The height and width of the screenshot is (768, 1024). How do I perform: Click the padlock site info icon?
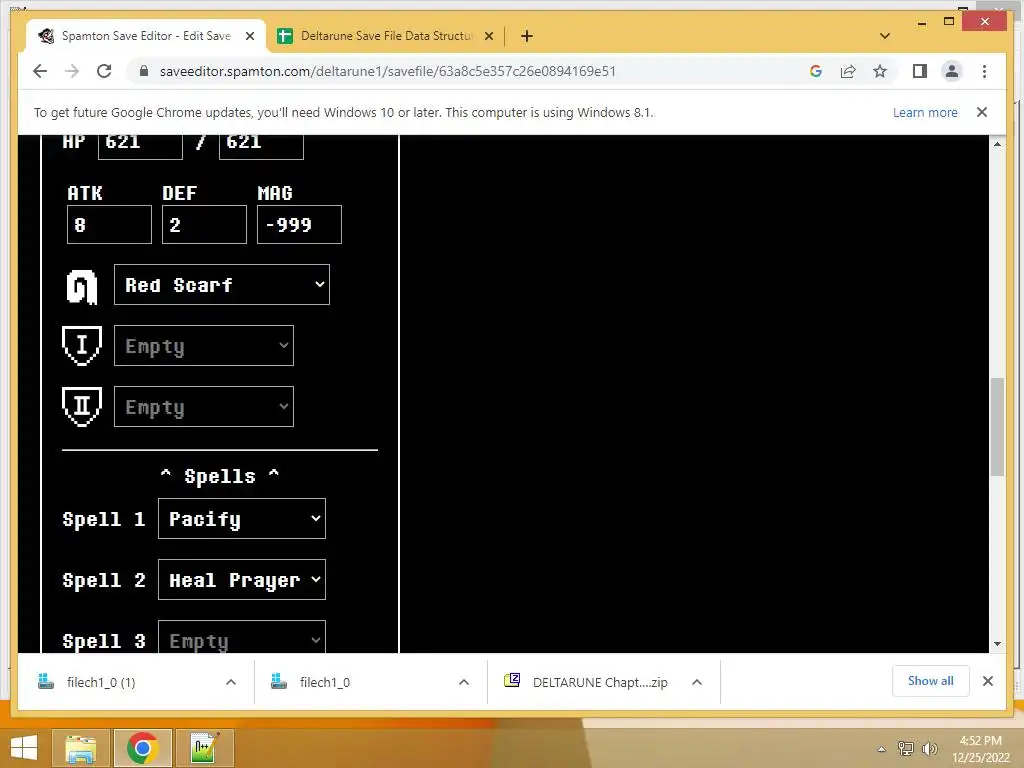tap(144, 71)
